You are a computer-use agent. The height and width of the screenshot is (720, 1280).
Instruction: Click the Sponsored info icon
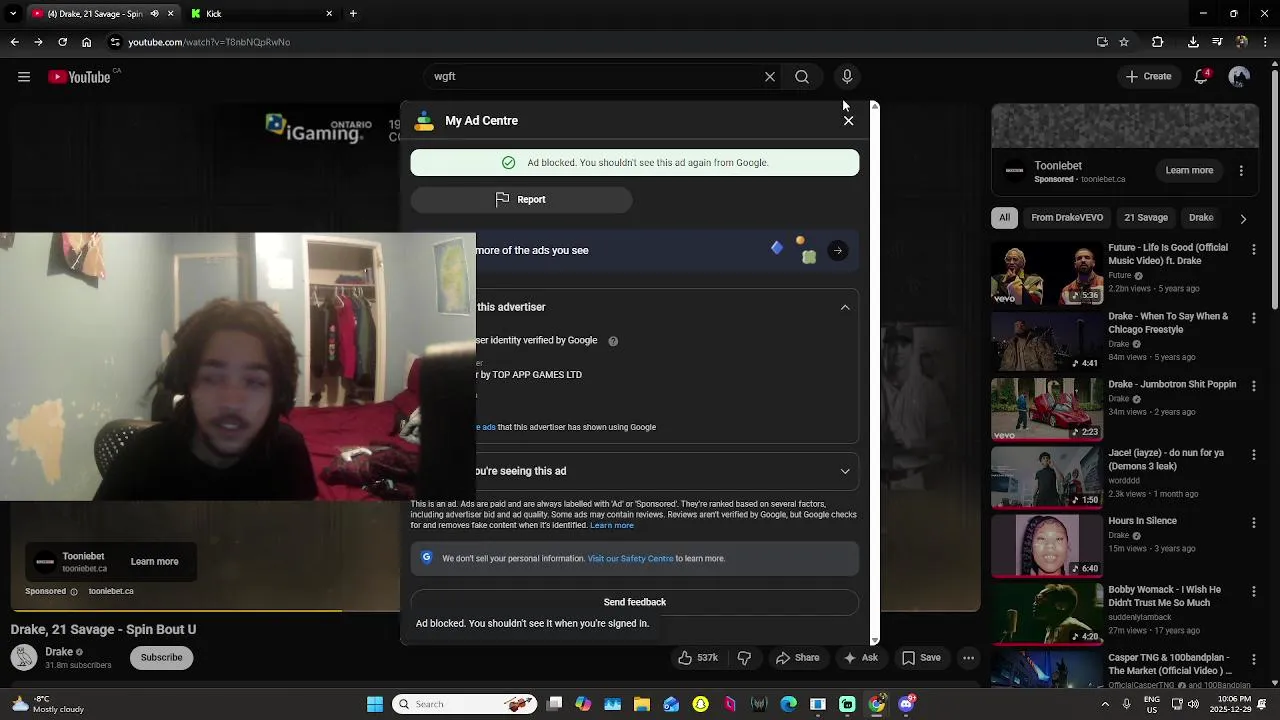[74, 592]
